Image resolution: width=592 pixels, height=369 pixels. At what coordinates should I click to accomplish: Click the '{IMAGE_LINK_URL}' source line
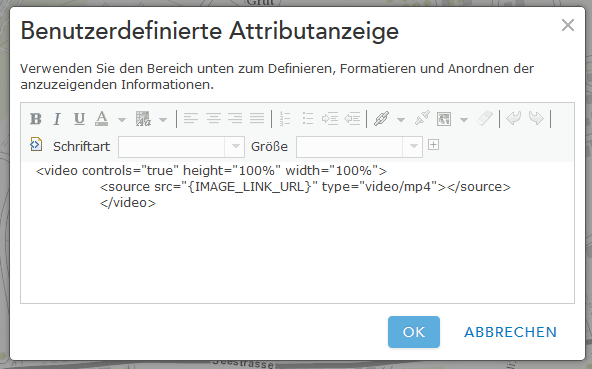(305, 187)
